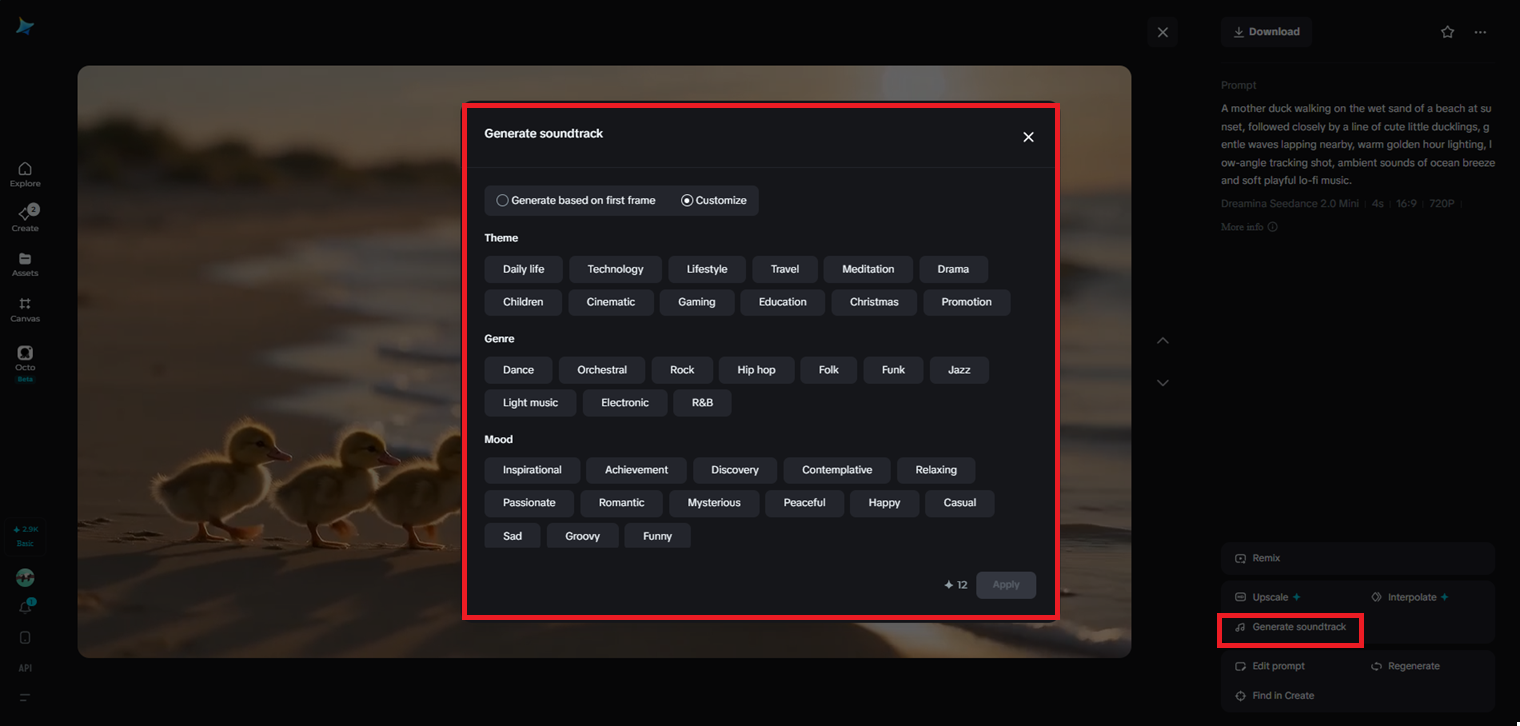Choose the Rock genre
Viewport: 1520px width, 726px height.
pos(682,370)
